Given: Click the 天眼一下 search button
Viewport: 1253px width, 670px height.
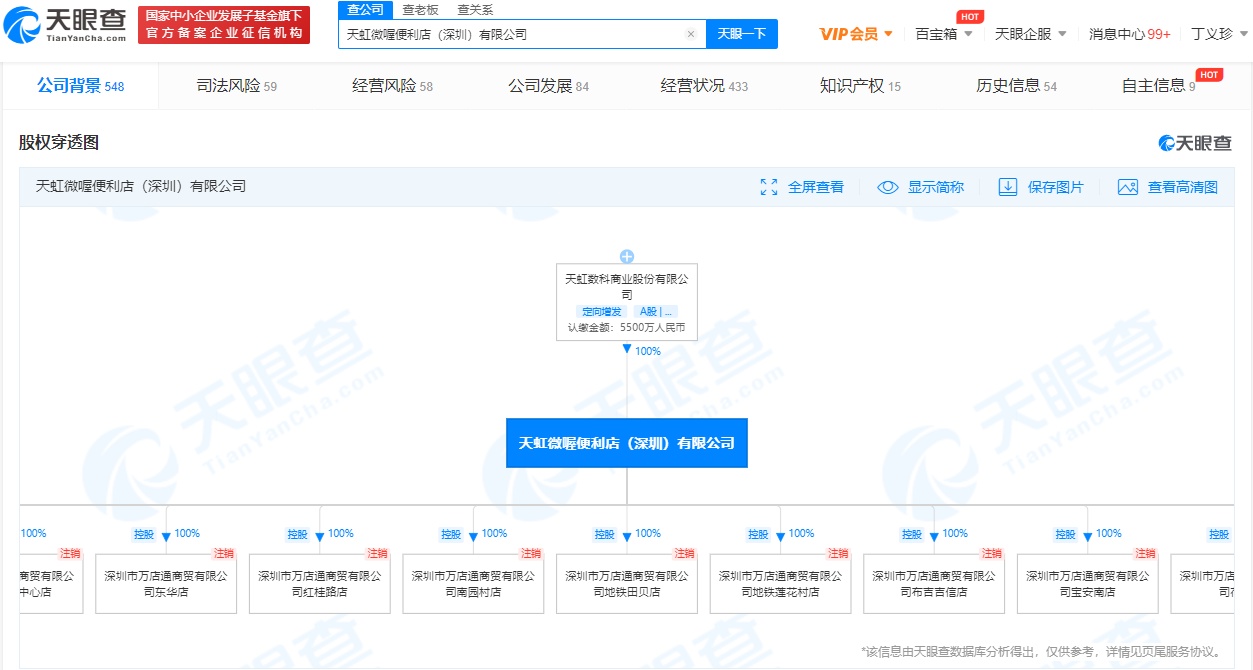Looking at the screenshot, I should click(742, 34).
